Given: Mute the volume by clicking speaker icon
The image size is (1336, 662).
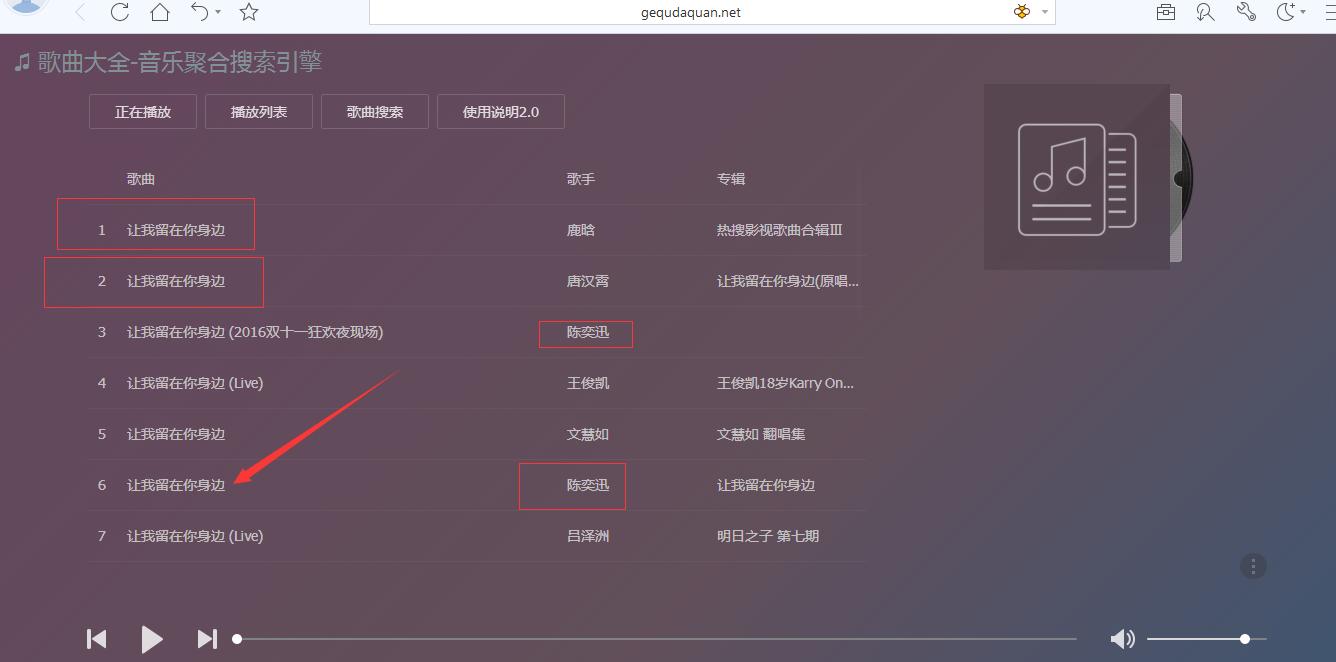Looking at the screenshot, I should click(1122, 638).
